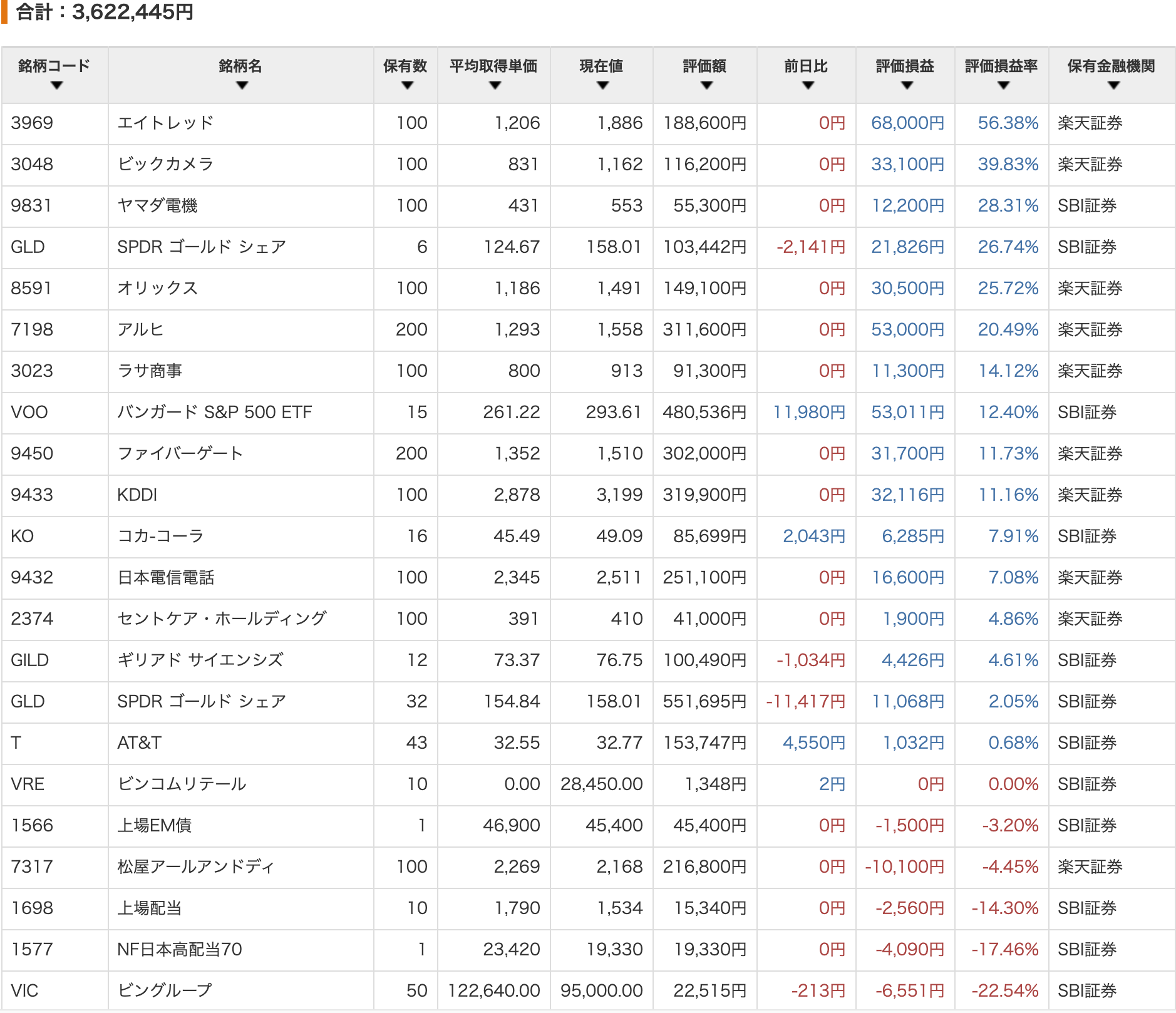Click バンガード S&P 500 ETF name

point(215,412)
